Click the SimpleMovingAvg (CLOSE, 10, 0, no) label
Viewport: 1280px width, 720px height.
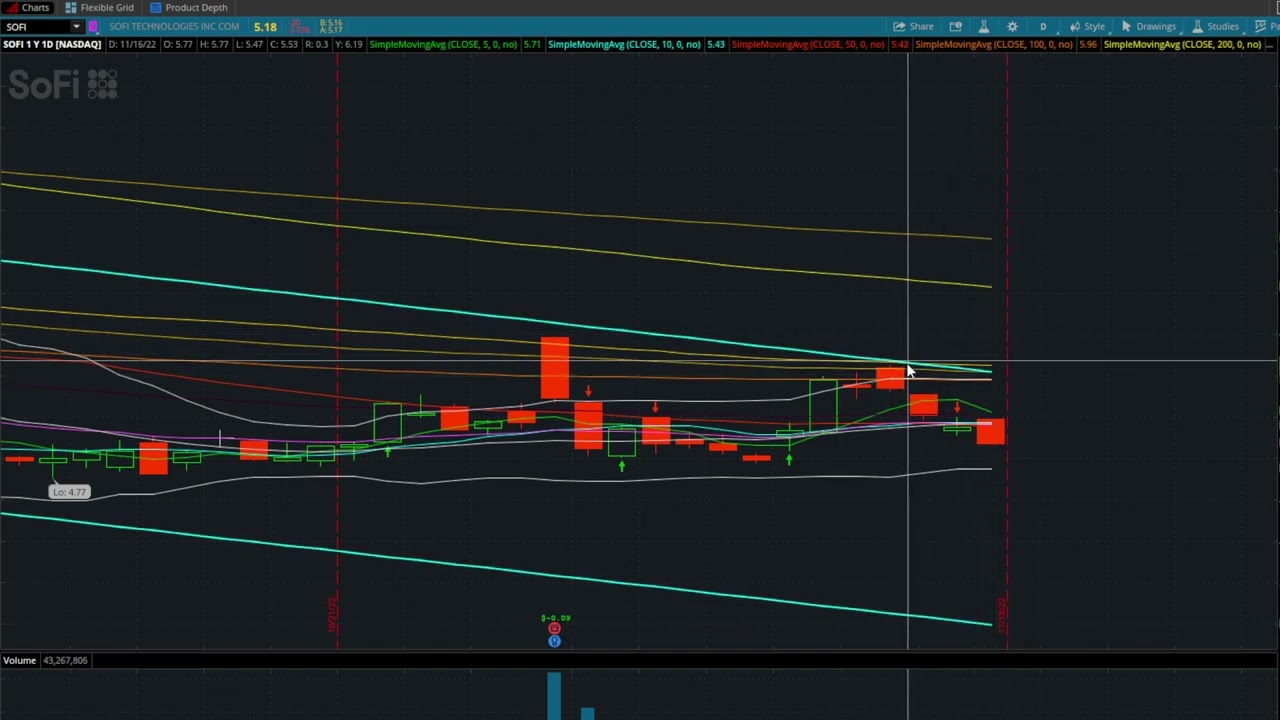[x=624, y=45]
